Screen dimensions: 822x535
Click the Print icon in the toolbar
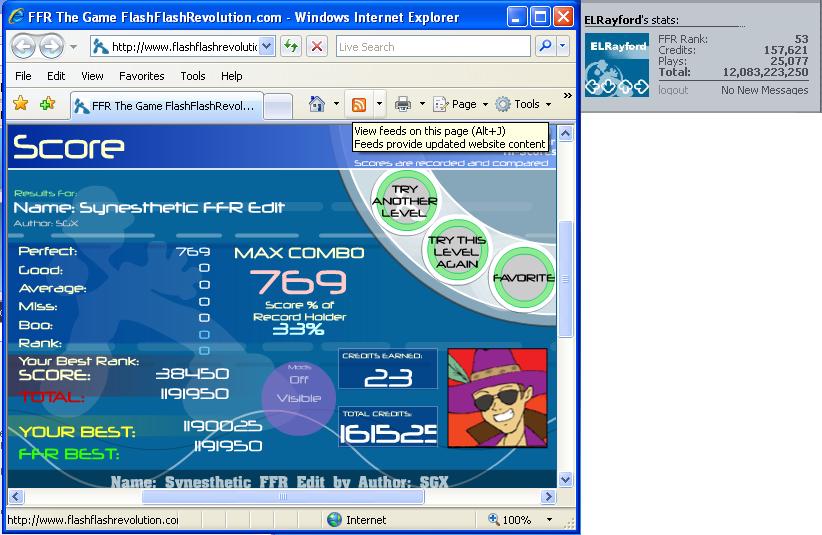pos(403,104)
